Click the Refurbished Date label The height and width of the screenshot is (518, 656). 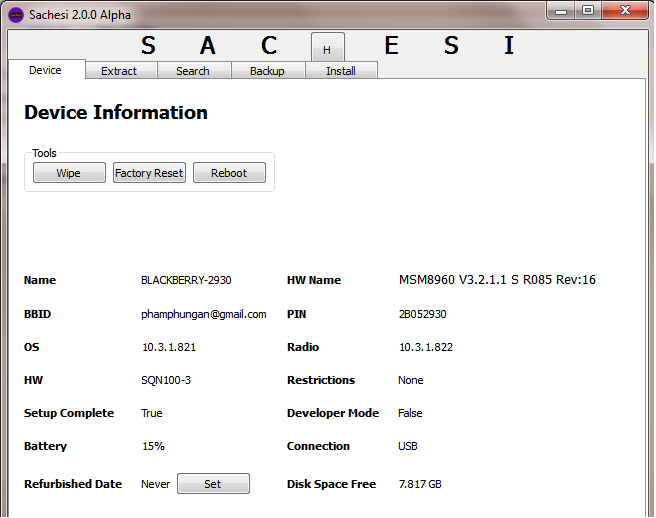click(x=73, y=484)
